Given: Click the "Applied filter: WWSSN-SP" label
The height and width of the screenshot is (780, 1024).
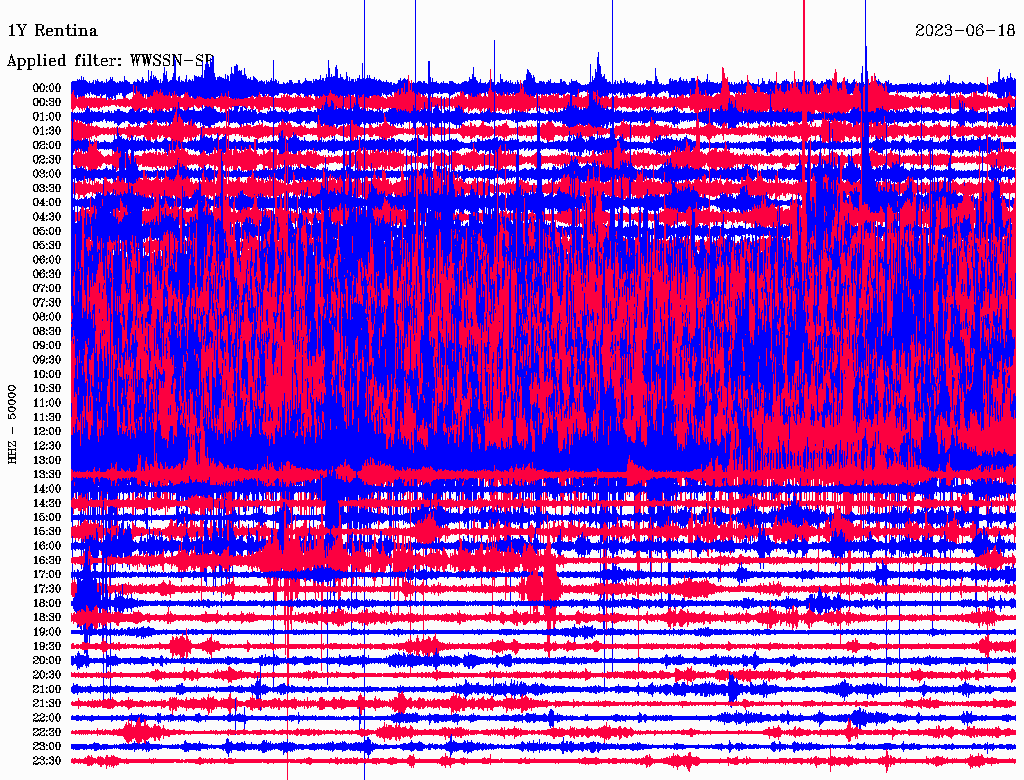Looking at the screenshot, I should click(110, 61).
